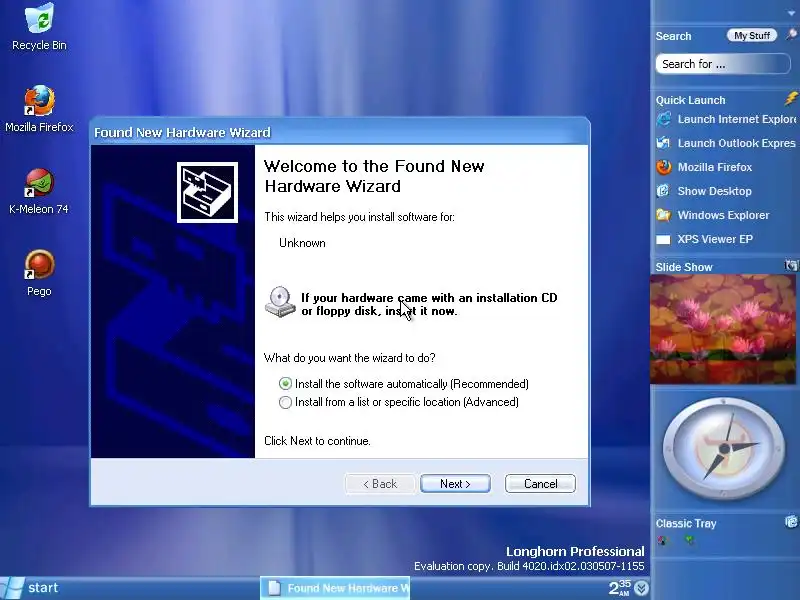Click the disabled Back button
Viewport: 800px width, 600px height.
tap(380, 484)
